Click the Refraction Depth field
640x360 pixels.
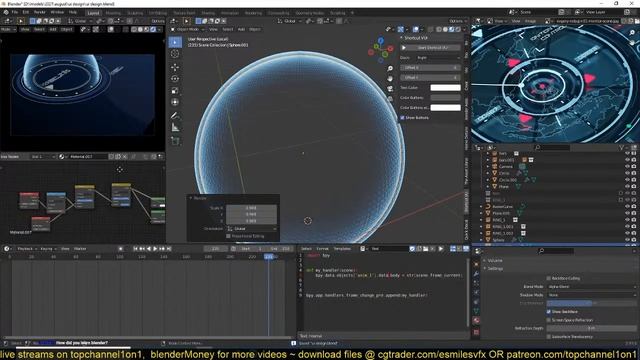point(591,328)
